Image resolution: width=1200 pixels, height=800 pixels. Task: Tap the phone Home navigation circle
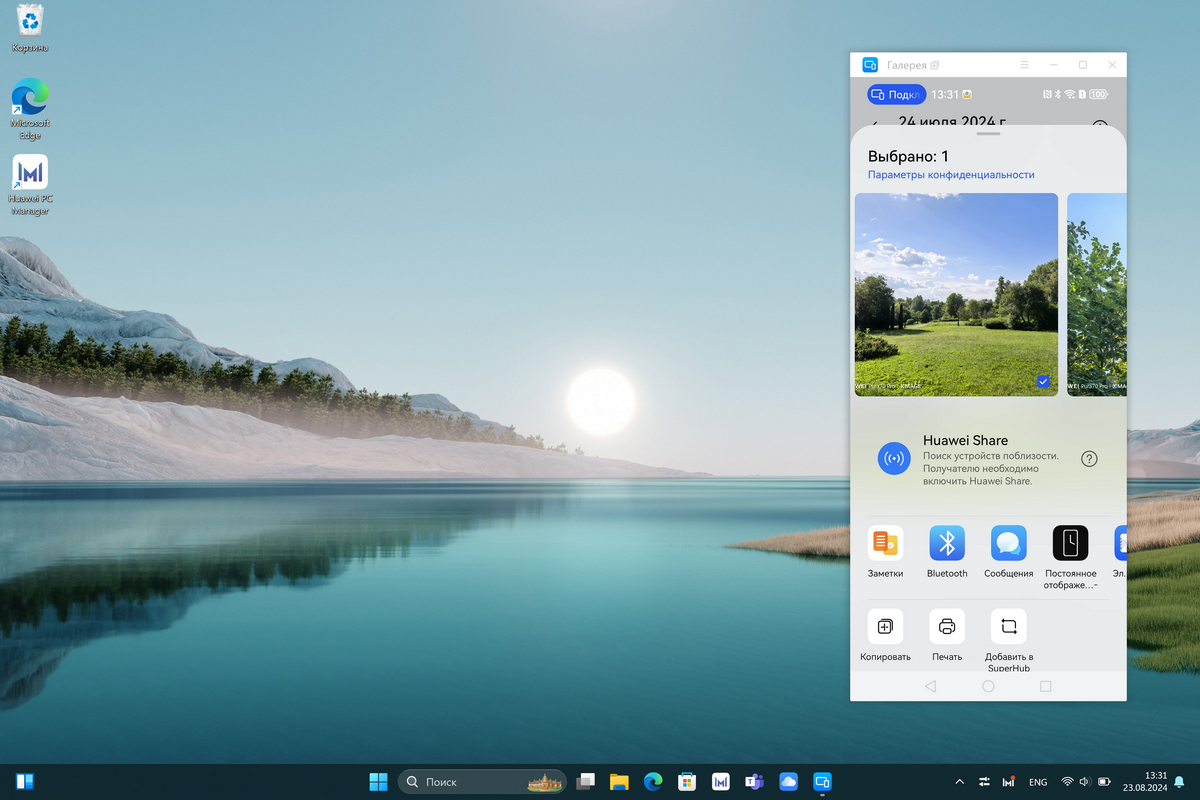(988, 686)
